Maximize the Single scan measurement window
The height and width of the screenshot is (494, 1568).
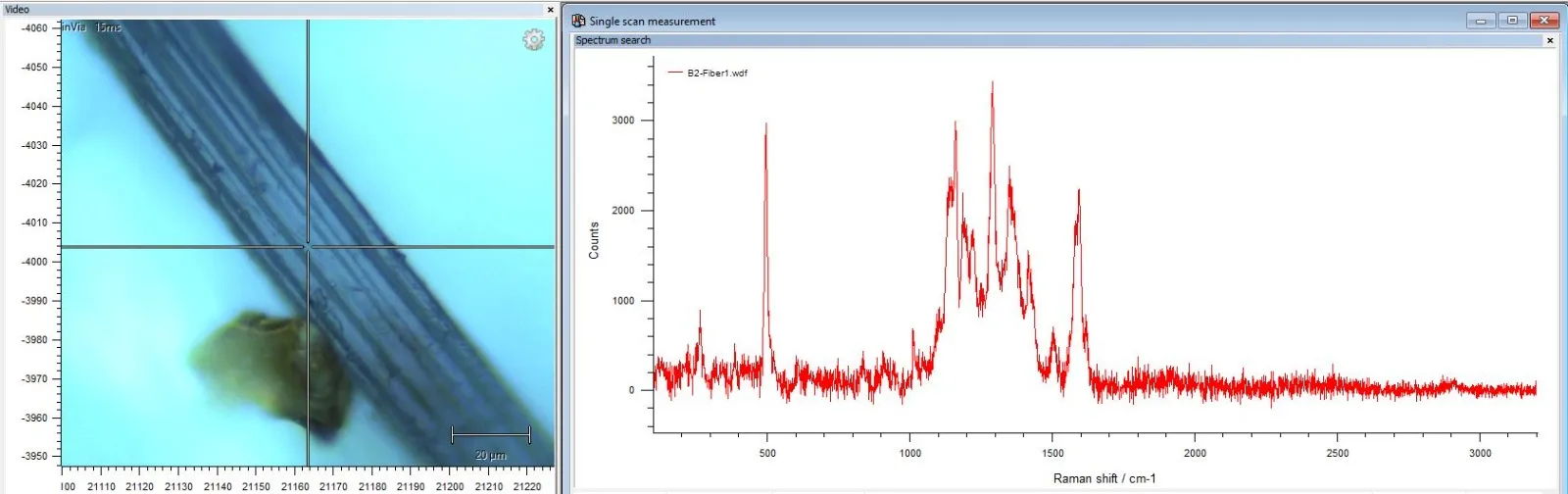point(1512,21)
